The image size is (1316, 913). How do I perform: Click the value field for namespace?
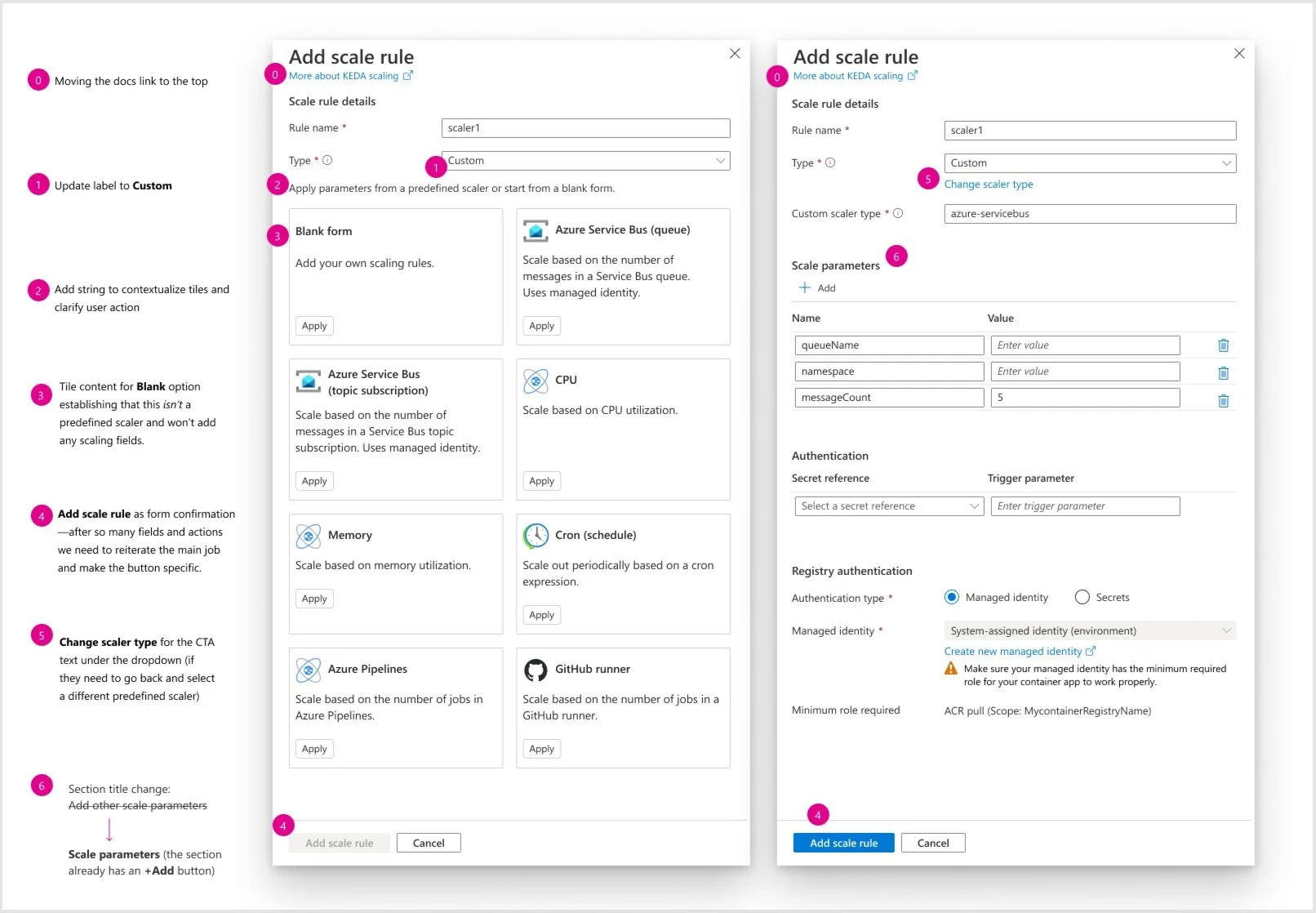pos(1085,372)
